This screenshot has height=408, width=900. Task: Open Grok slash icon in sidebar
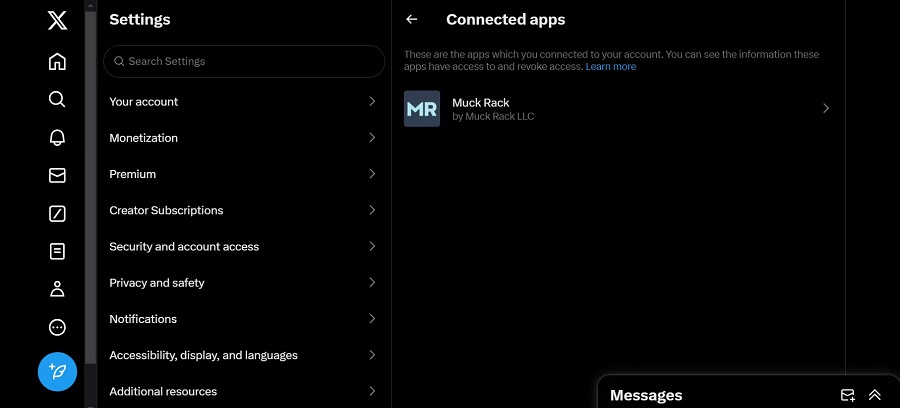click(57, 213)
